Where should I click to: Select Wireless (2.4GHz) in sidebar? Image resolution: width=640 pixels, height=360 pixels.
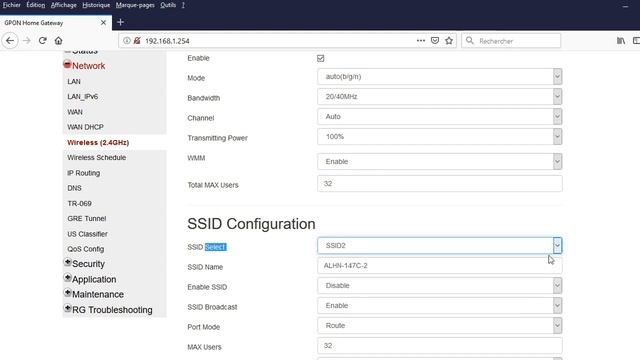point(98,142)
